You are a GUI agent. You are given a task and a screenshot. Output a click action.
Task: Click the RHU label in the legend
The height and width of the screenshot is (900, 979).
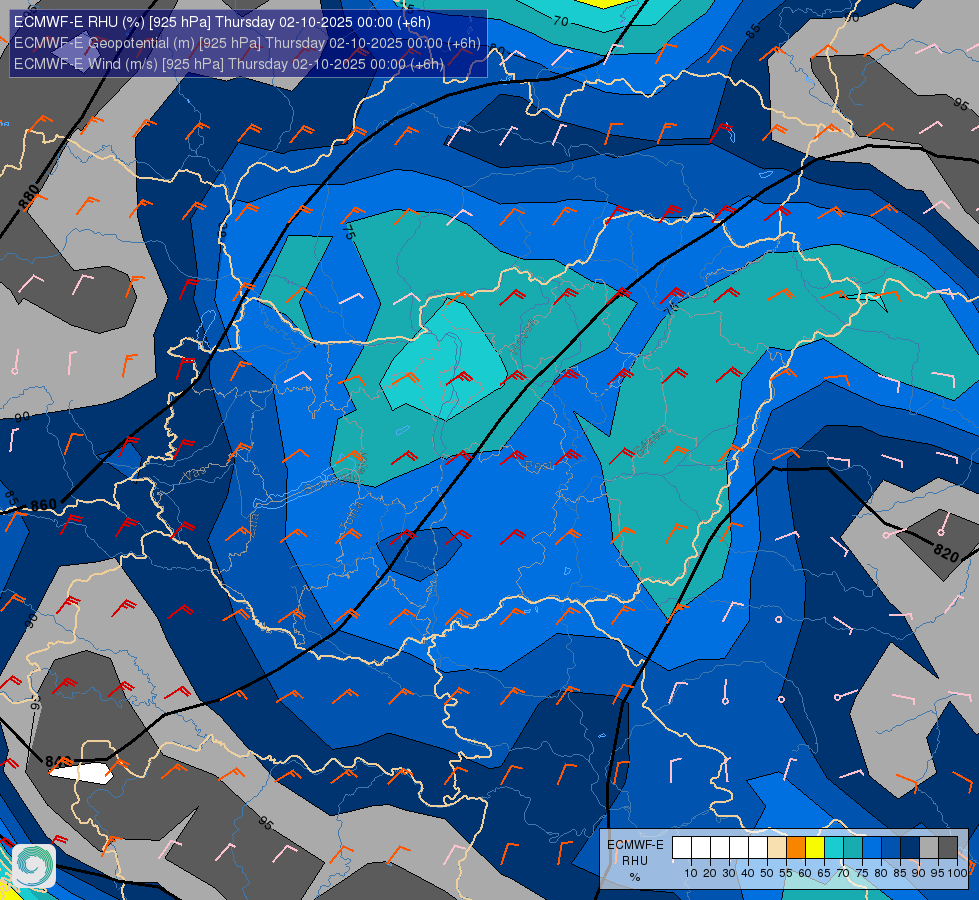(x=635, y=861)
